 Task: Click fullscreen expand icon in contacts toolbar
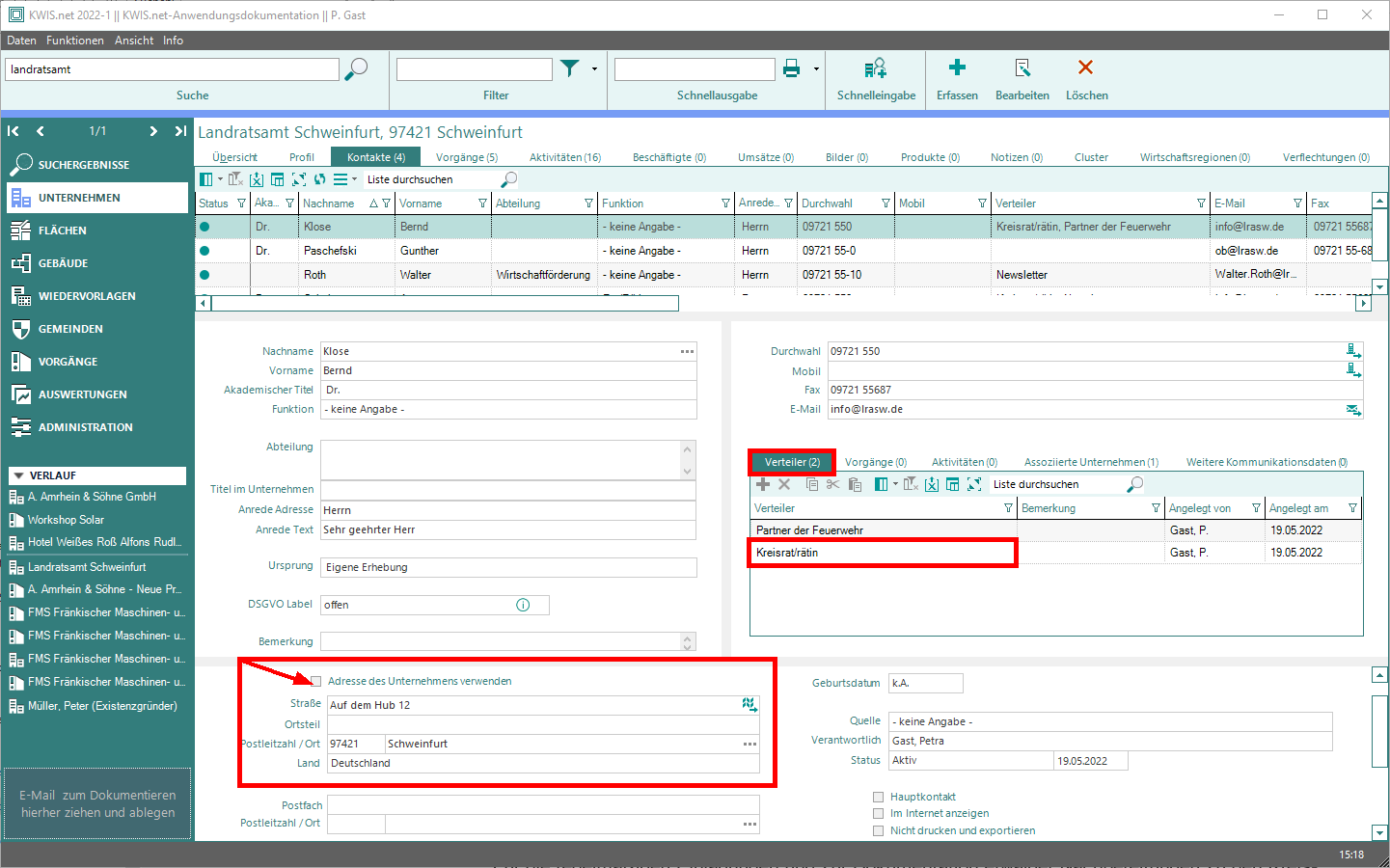tap(299, 179)
